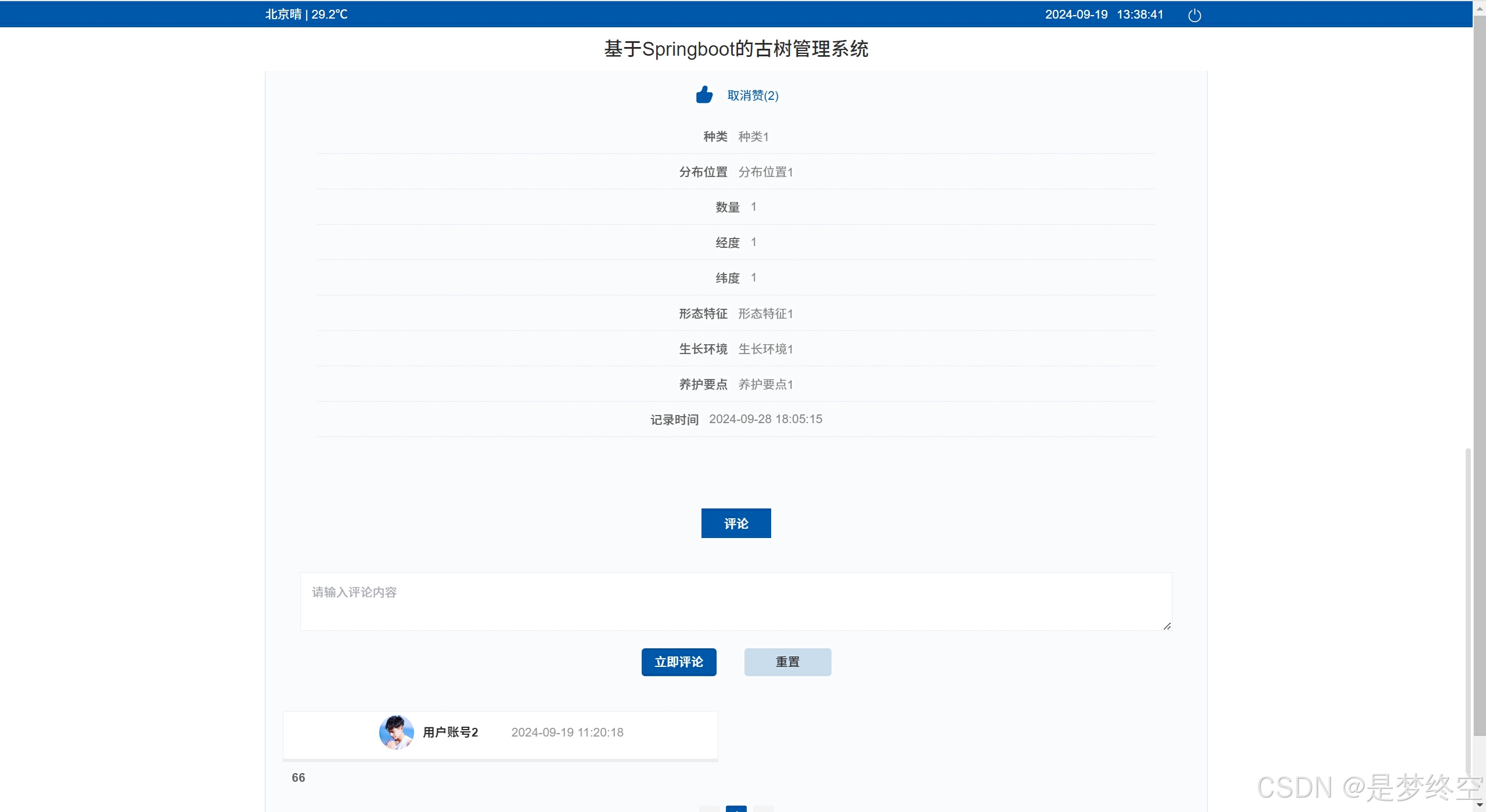Click the comment box resize handle

pyautogui.click(x=1167, y=626)
